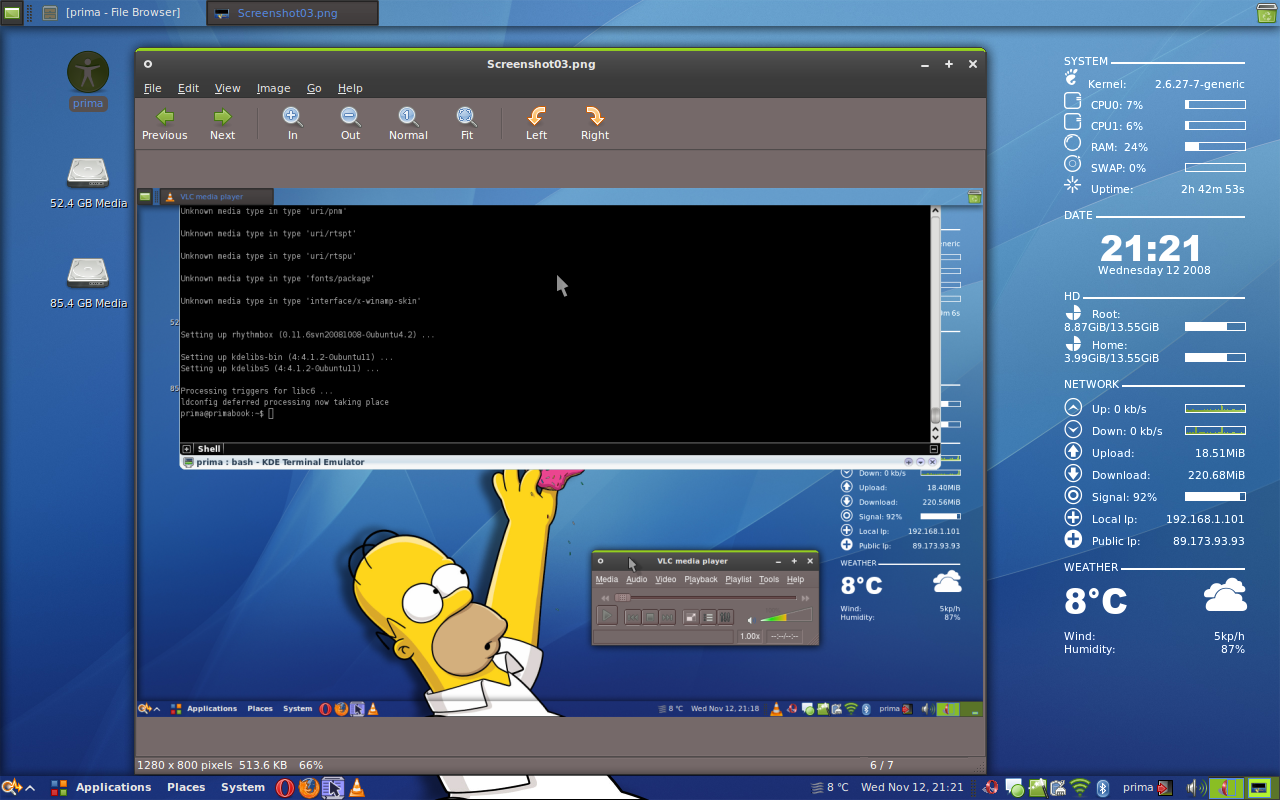
Task: Click the Uptime 2h 42m 53s entry
Action: (1155, 188)
